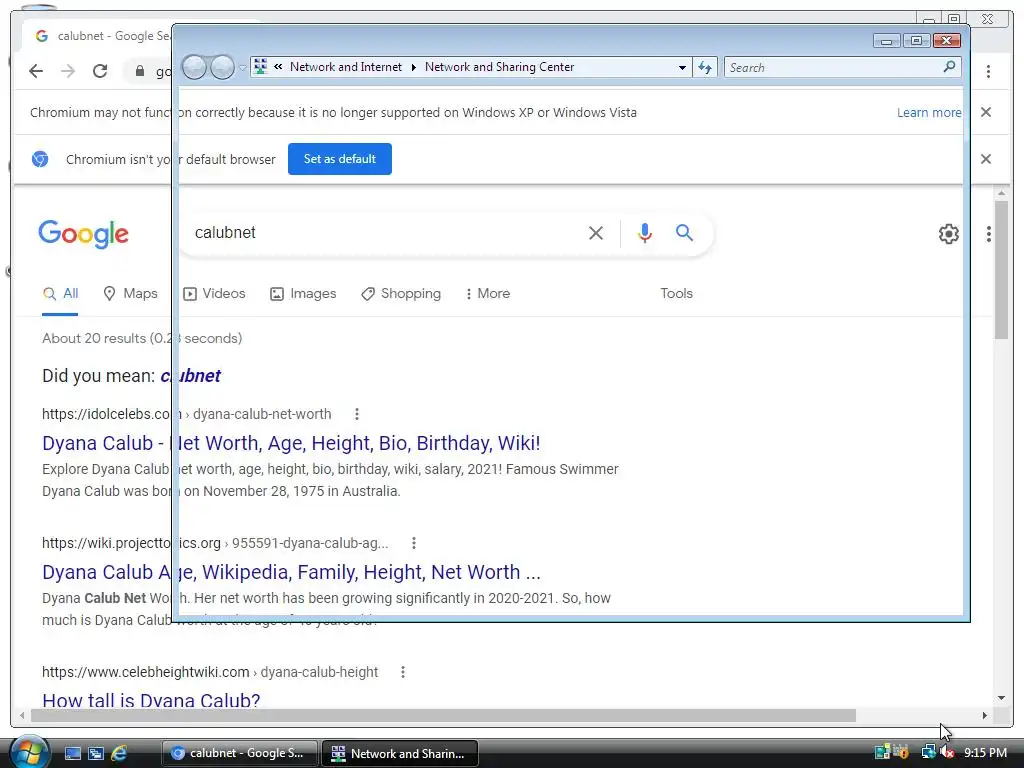This screenshot has height=768, width=1024.
Task: Click the celebheightwiki.com result URL text
Action: (210, 672)
